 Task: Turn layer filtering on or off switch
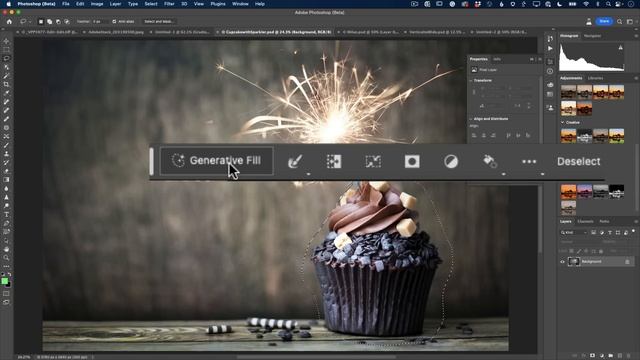pyautogui.click(x=633, y=231)
